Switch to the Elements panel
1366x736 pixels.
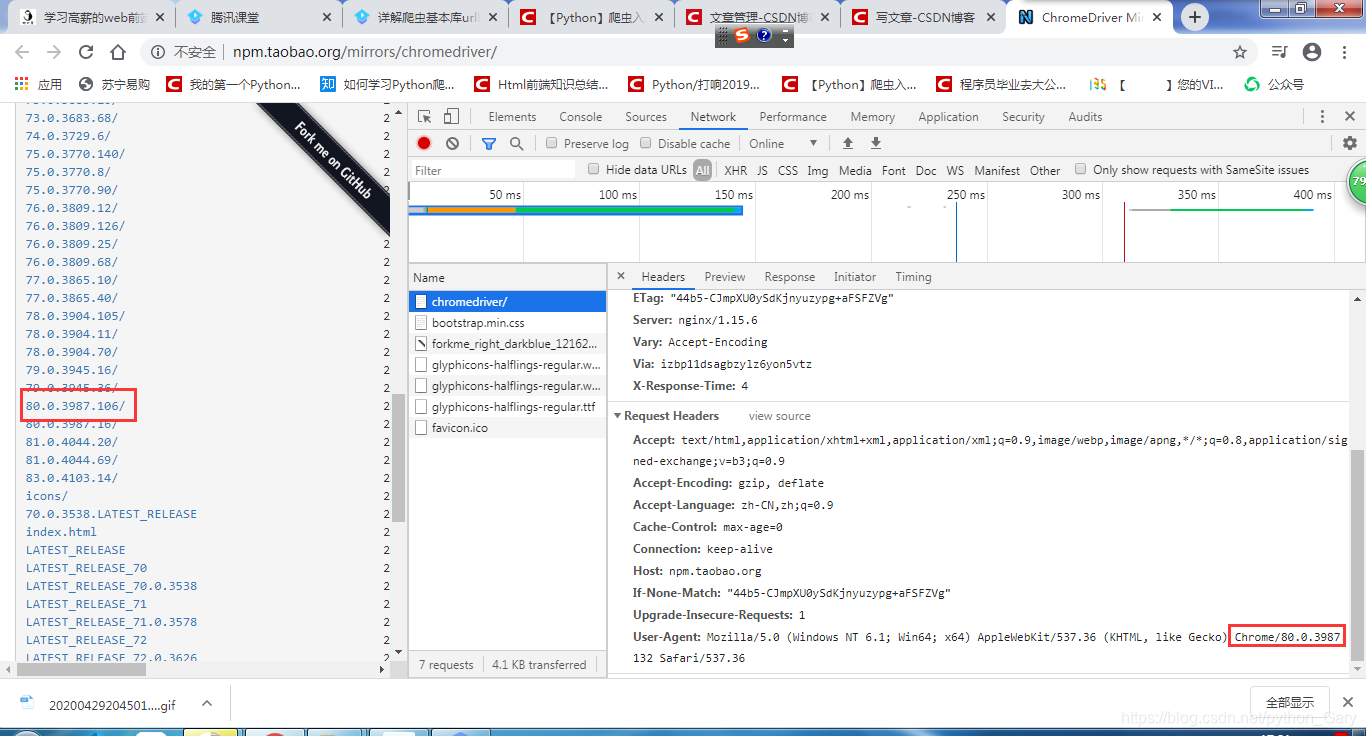coord(513,117)
